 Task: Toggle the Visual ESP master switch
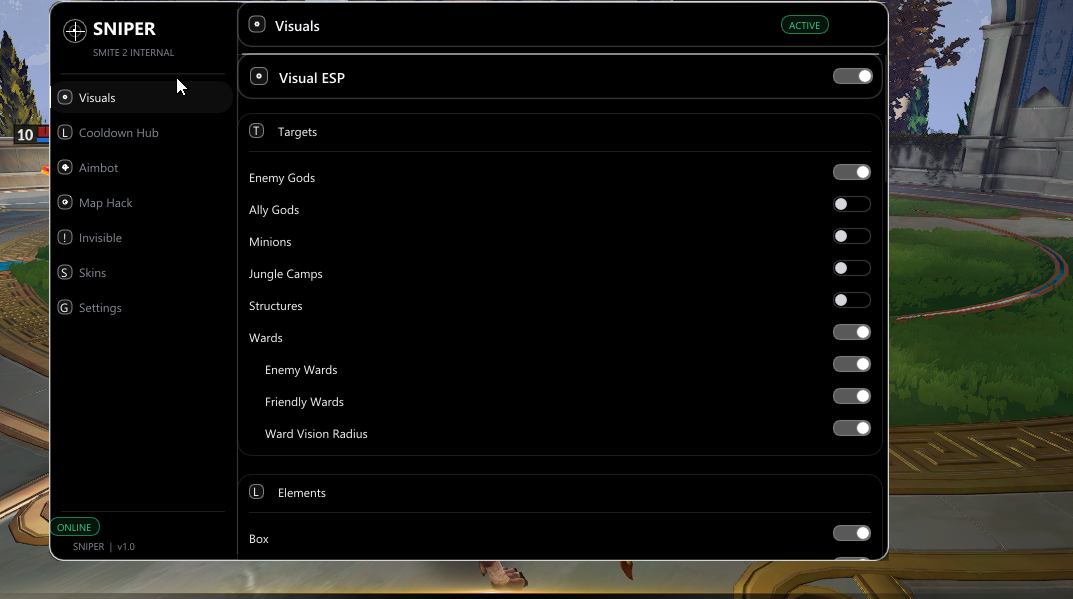[853, 76]
